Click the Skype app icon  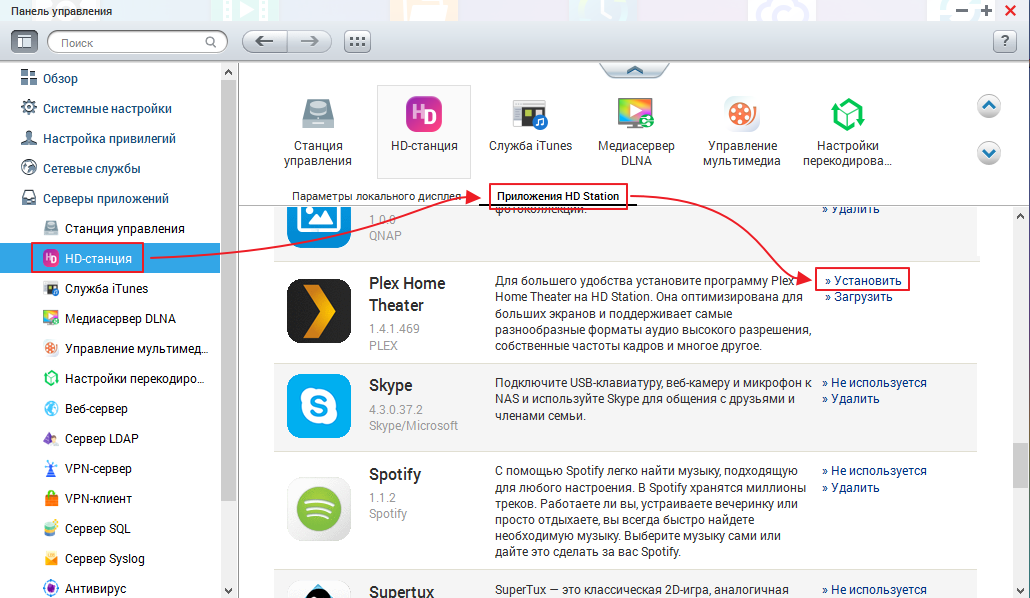pyautogui.click(x=319, y=405)
